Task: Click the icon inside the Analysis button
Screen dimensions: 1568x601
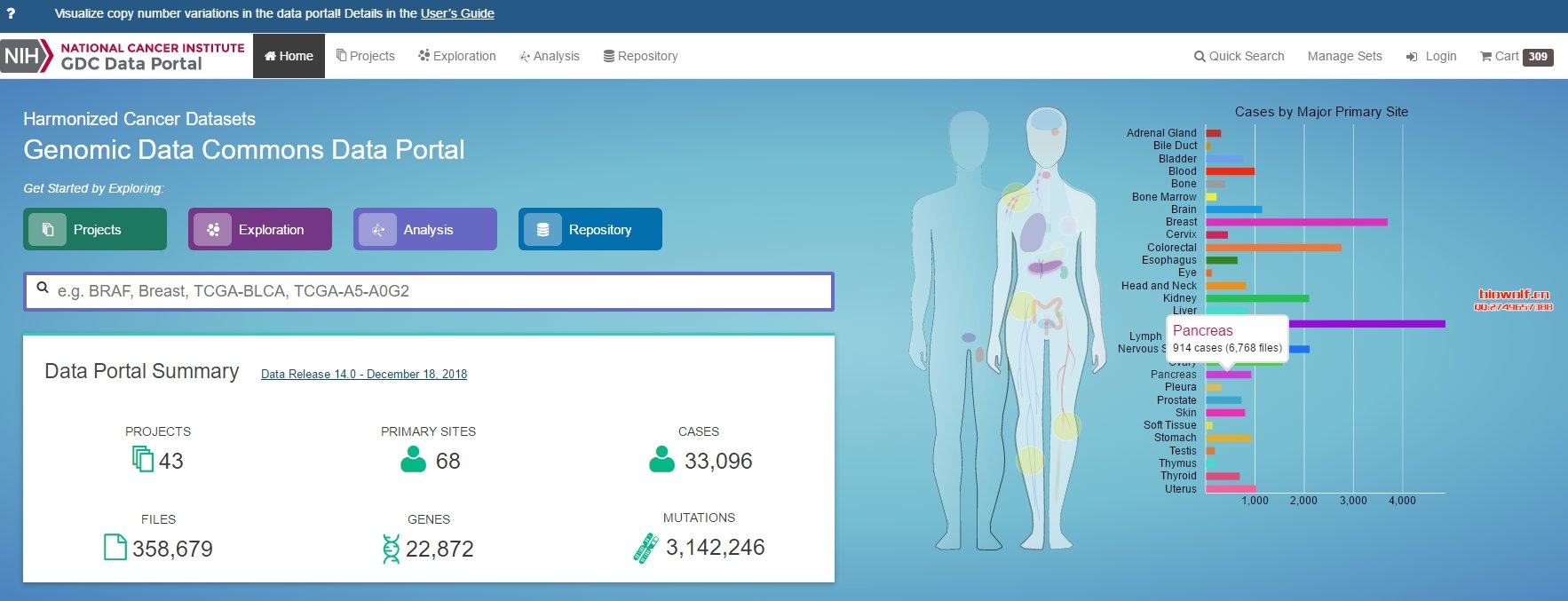Action: point(377,229)
